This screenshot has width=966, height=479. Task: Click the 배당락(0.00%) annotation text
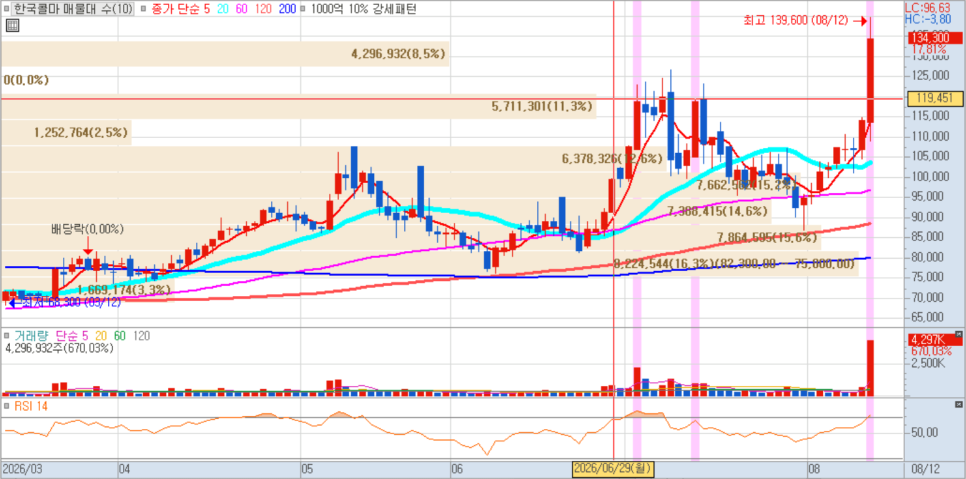(x=87, y=230)
